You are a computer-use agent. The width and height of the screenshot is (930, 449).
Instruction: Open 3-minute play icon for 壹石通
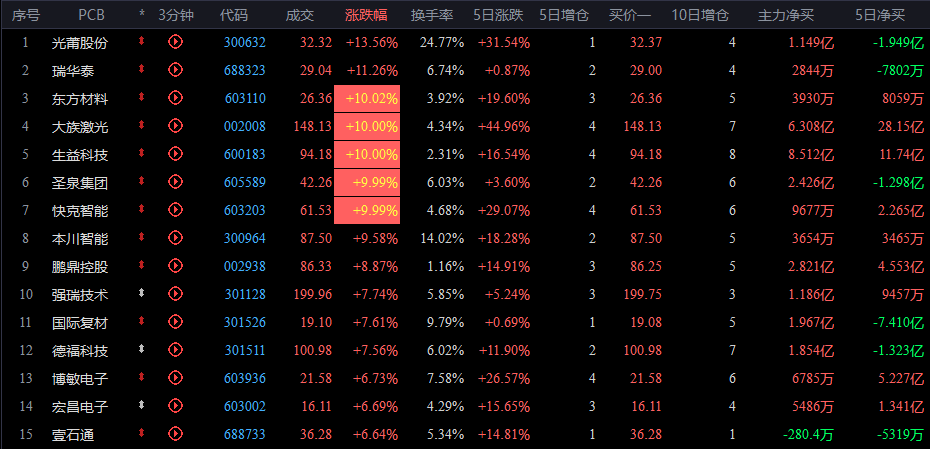[x=175, y=435]
